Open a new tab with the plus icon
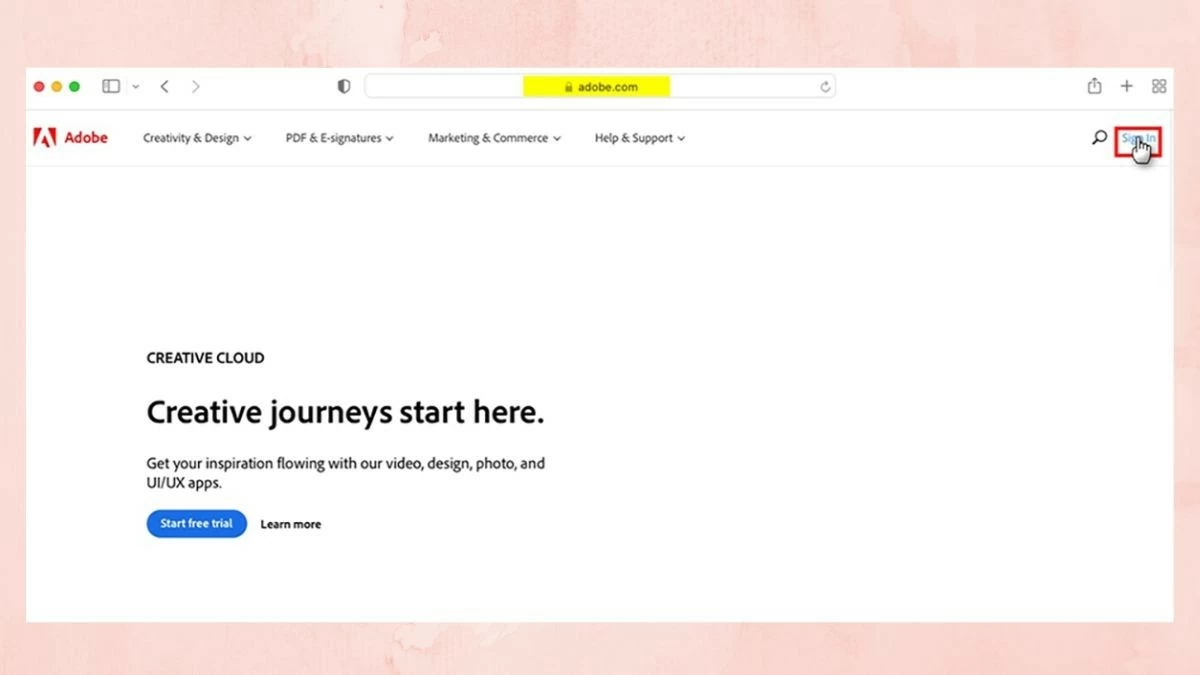Viewport: 1200px width, 675px height. [x=1126, y=87]
